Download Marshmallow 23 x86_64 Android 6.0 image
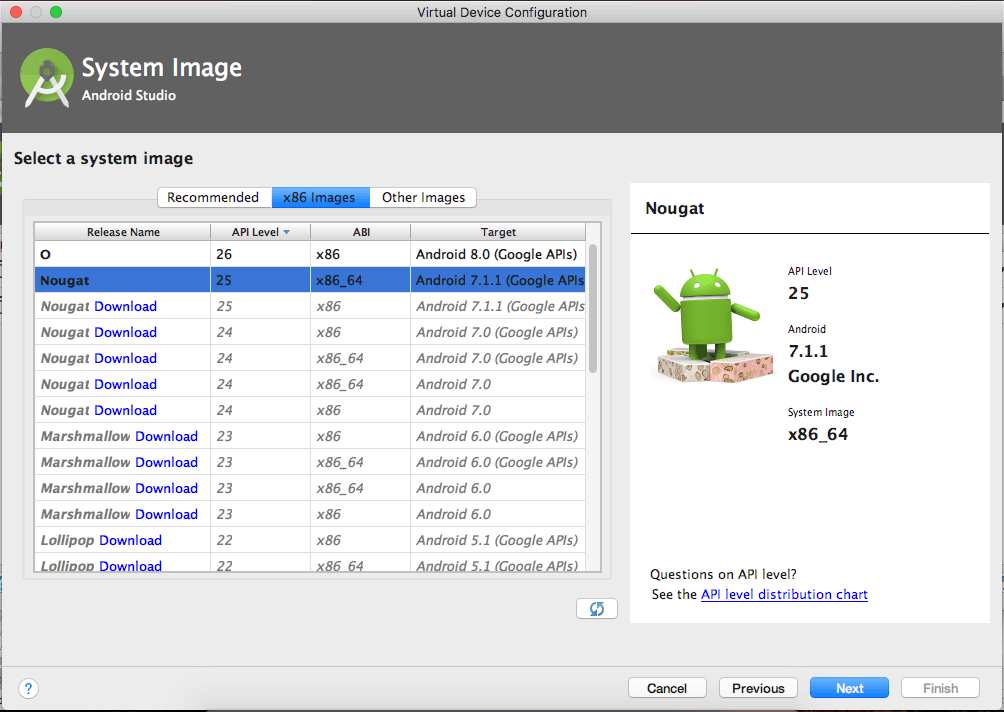The image size is (1004, 712). [166, 488]
